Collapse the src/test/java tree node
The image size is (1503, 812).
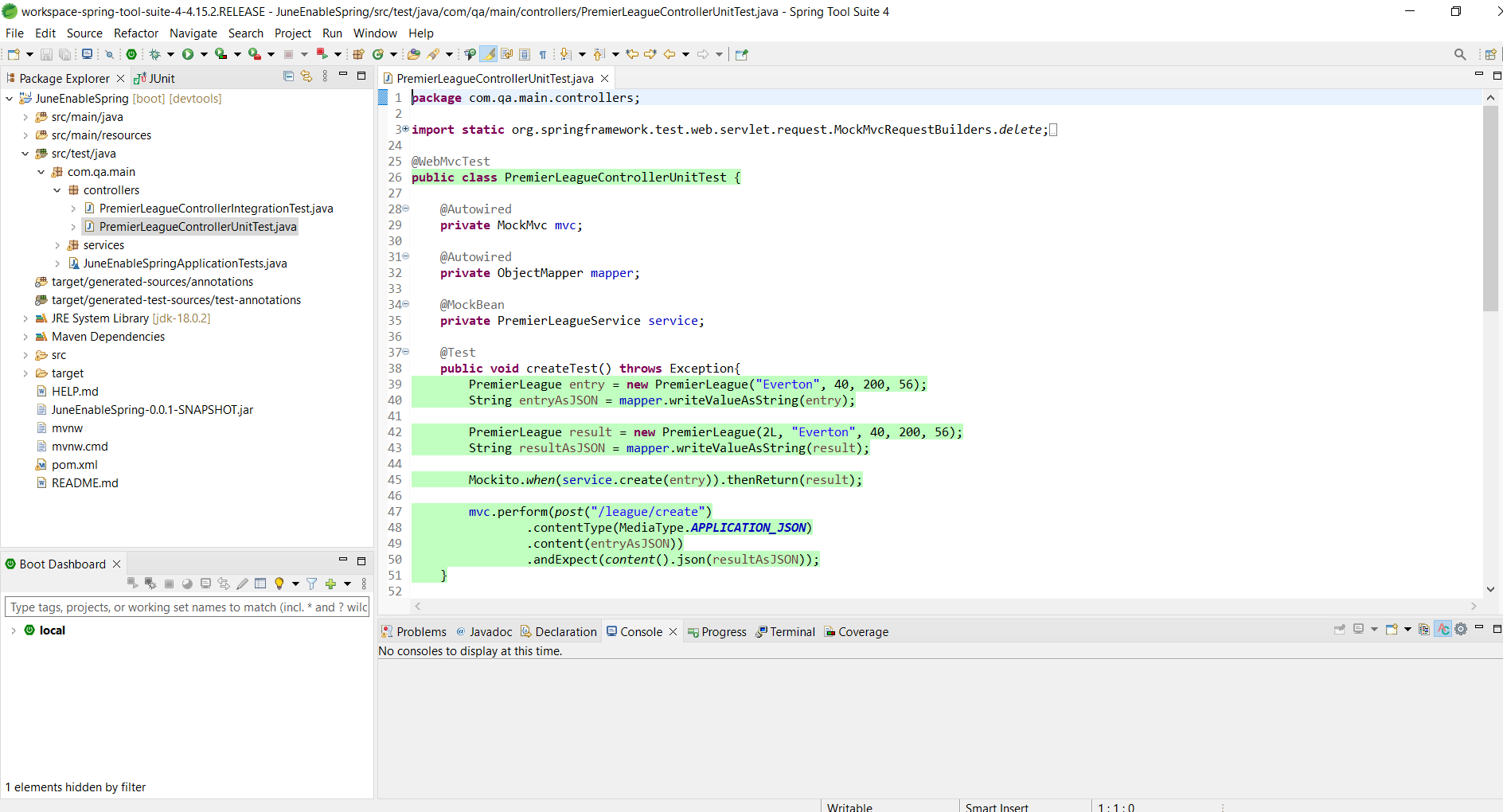(x=25, y=153)
